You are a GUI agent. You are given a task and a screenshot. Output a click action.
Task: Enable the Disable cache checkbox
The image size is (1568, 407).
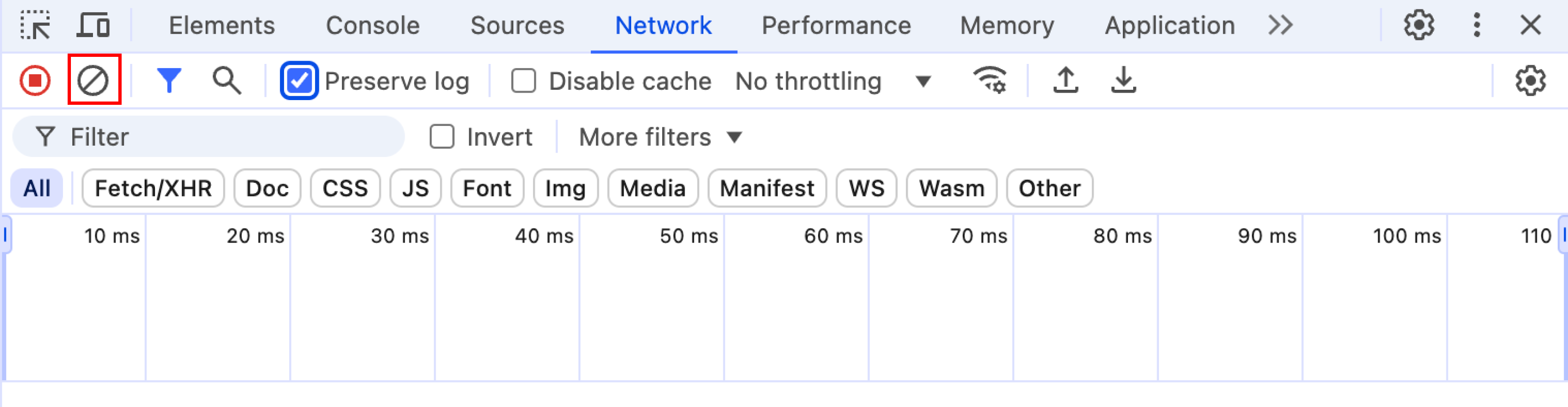[524, 80]
